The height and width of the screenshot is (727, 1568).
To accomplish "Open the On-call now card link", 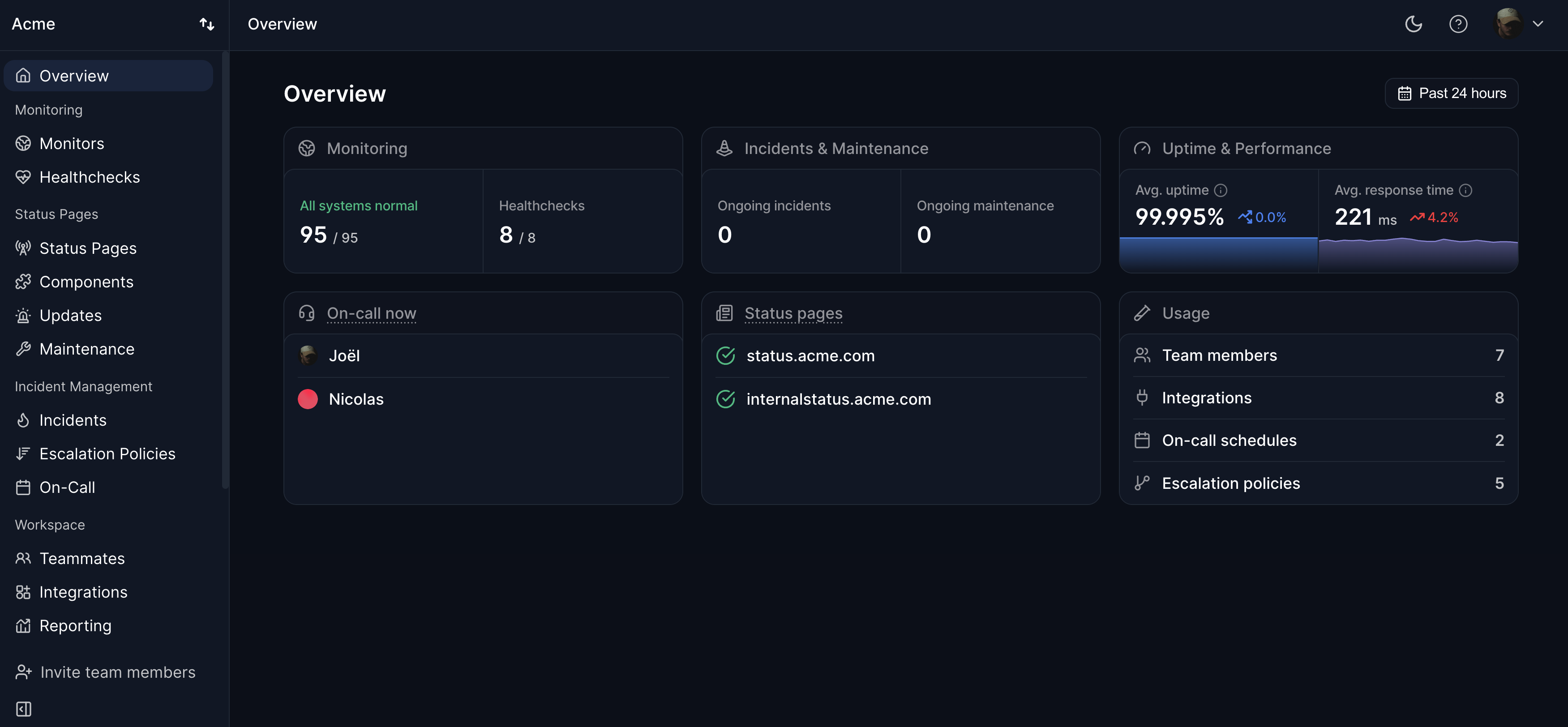I will click(x=371, y=313).
